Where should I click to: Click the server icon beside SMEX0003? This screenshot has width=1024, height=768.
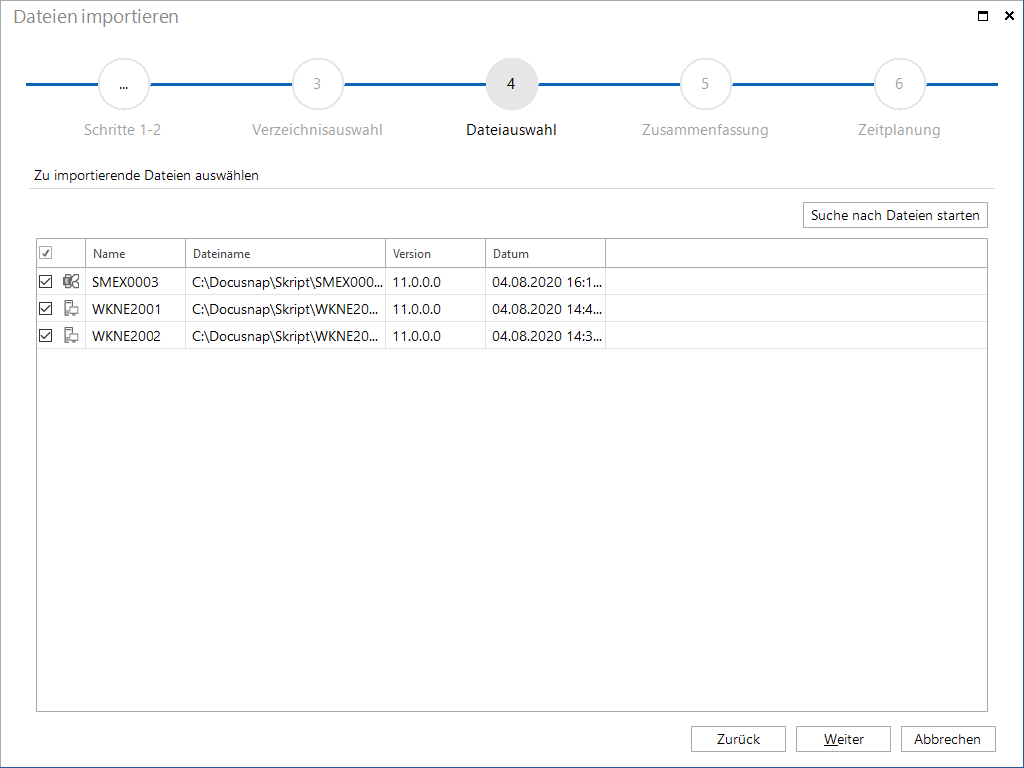tap(71, 281)
